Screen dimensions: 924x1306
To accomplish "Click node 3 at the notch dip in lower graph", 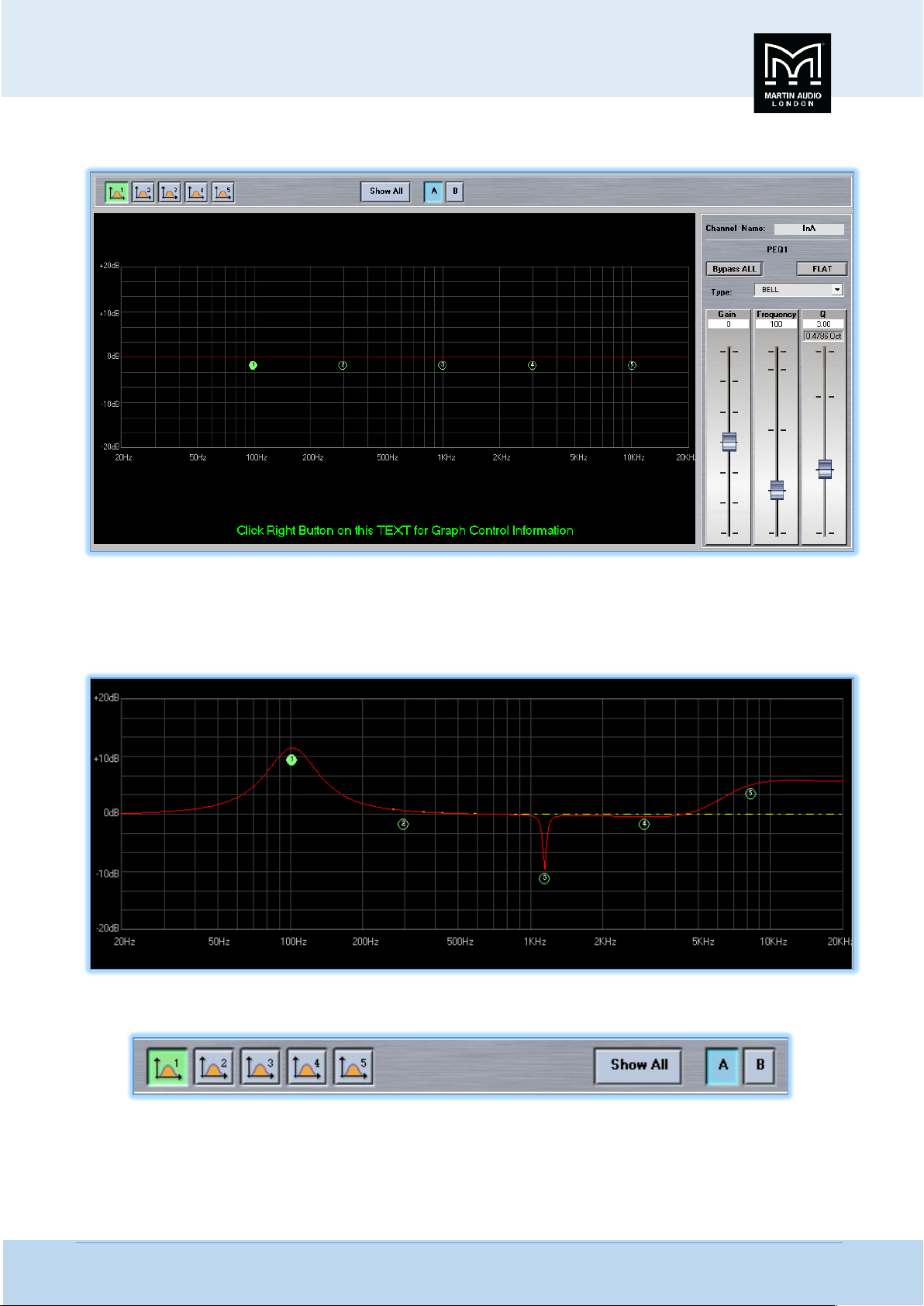I will (x=544, y=878).
